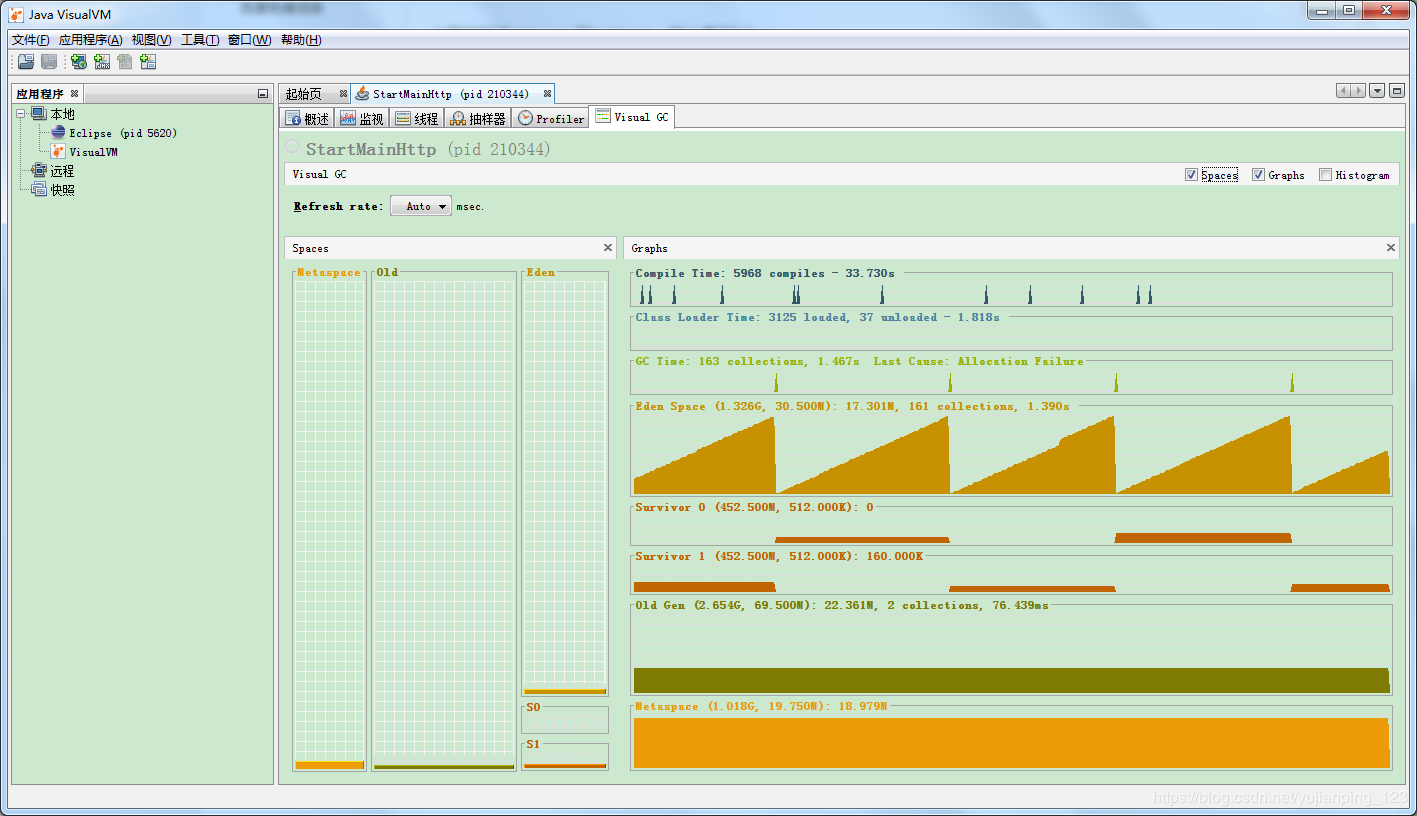The width and height of the screenshot is (1417, 816).
Task: Click the Add Remote Host toolbar icon
Action: (79, 62)
